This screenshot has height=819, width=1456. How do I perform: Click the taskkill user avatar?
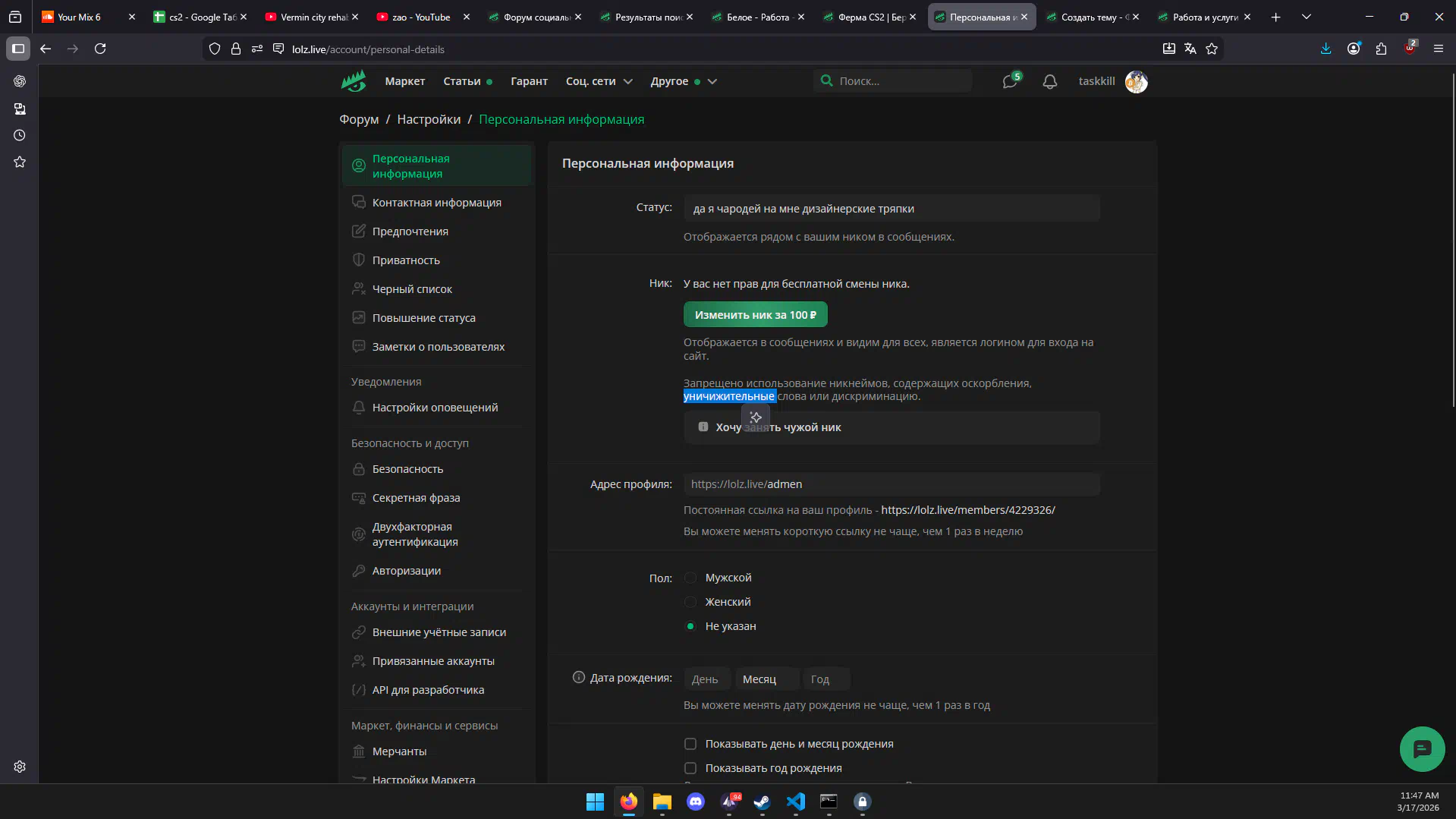(1136, 81)
